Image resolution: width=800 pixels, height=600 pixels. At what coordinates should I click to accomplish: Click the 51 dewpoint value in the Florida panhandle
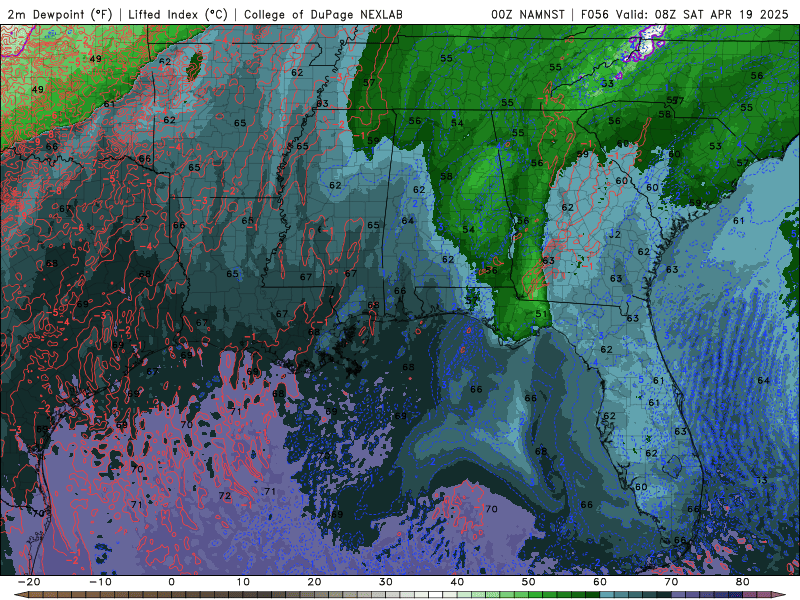click(541, 314)
